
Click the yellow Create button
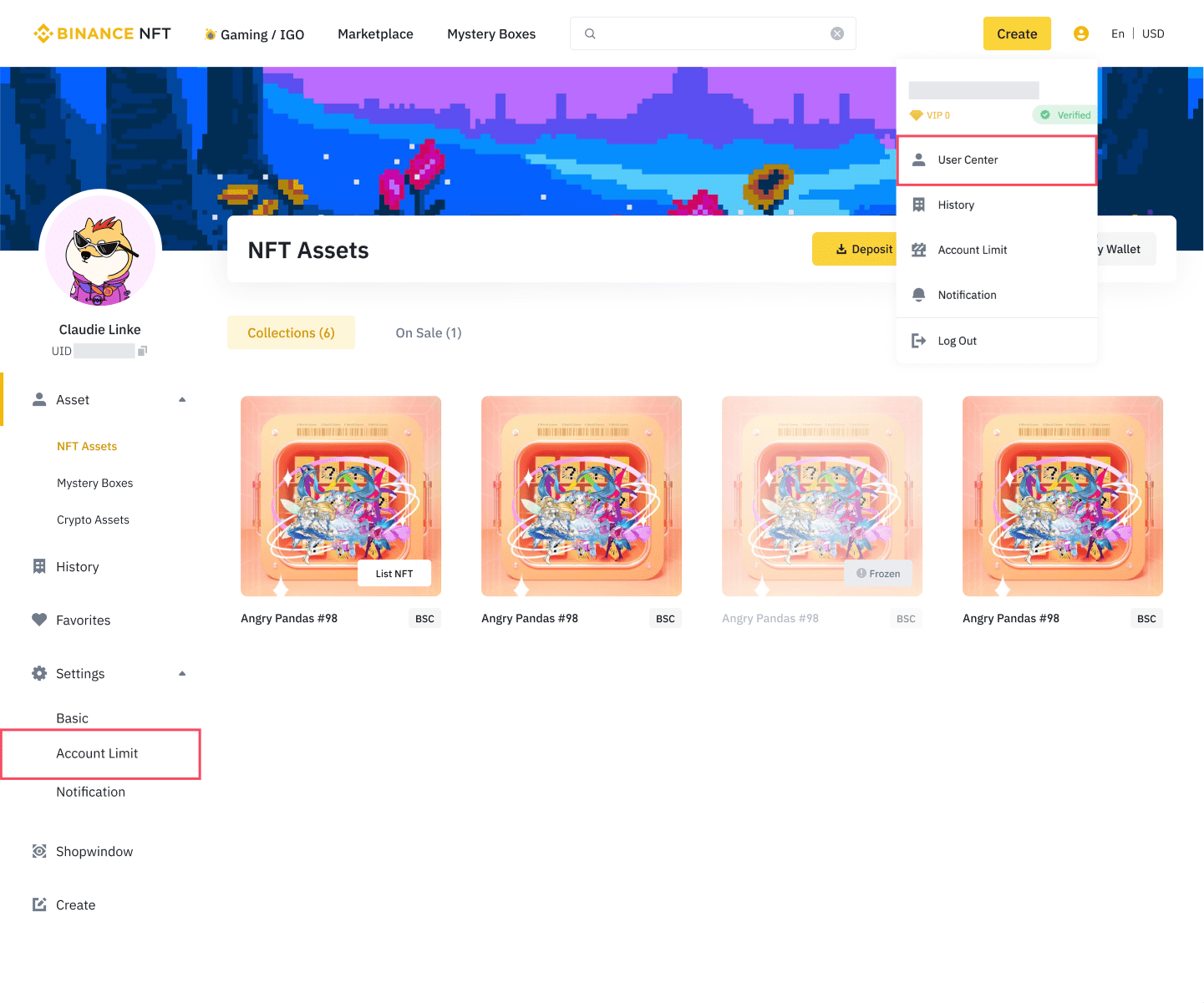[1017, 33]
